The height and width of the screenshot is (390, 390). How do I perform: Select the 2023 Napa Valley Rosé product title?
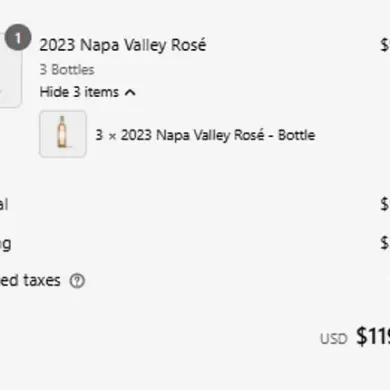123,45
